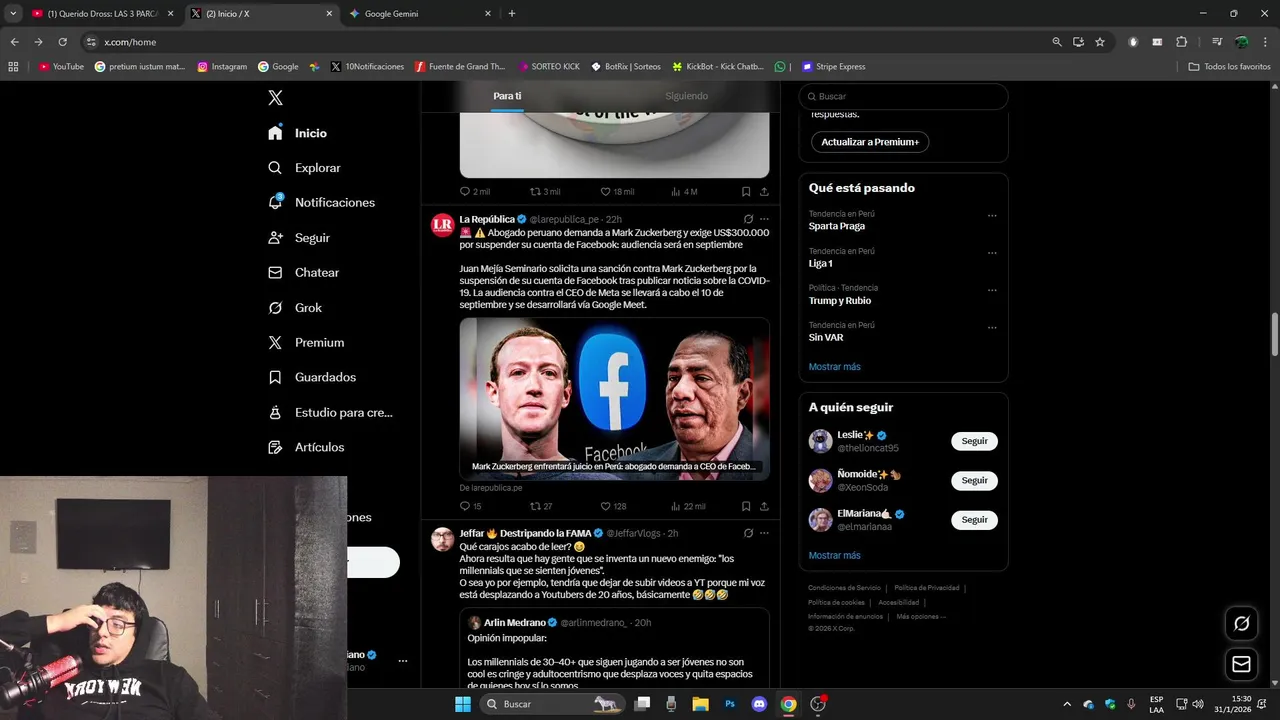
Task: Follow Leslie with Seguir button
Action: [x=974, y=441]
